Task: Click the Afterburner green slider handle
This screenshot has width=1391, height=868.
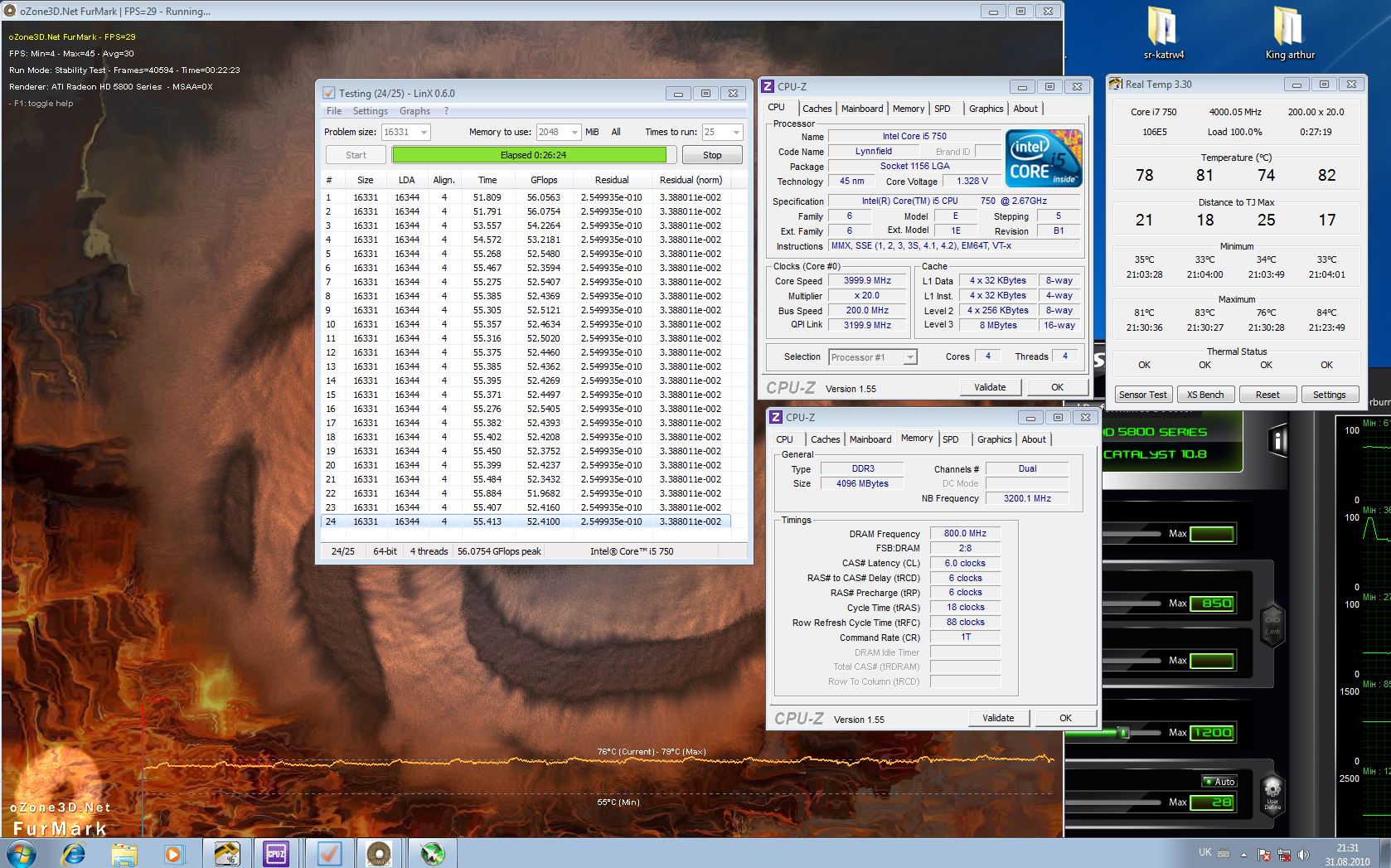Action: point(1123,733)
